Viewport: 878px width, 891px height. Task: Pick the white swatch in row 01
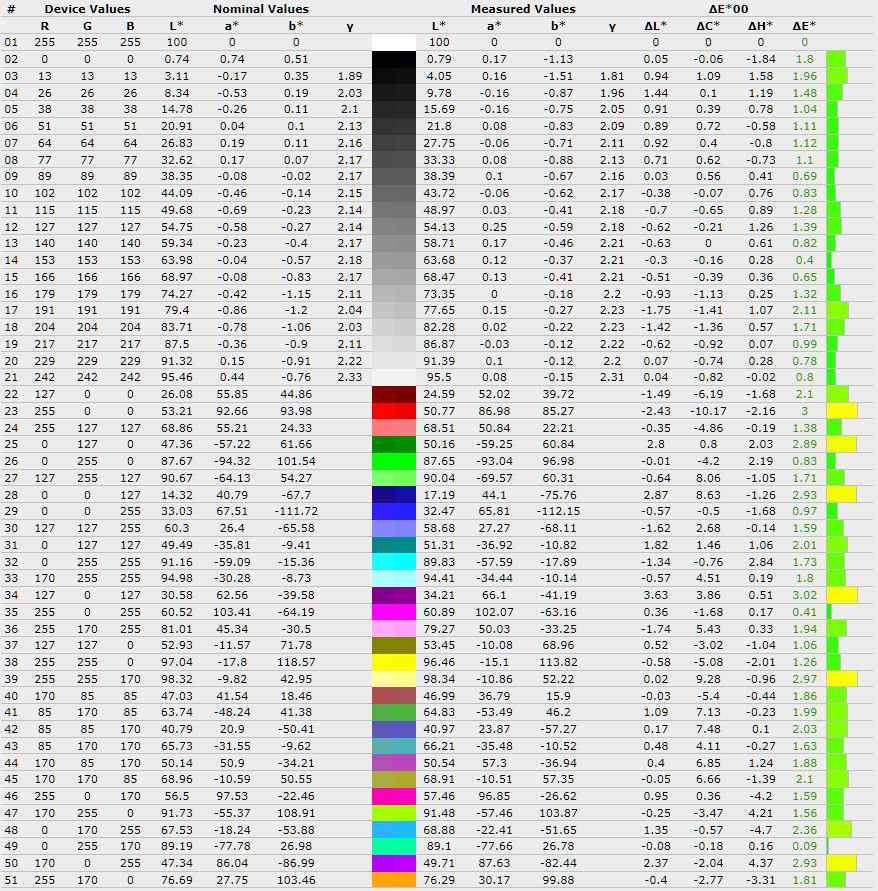(392, 43)
